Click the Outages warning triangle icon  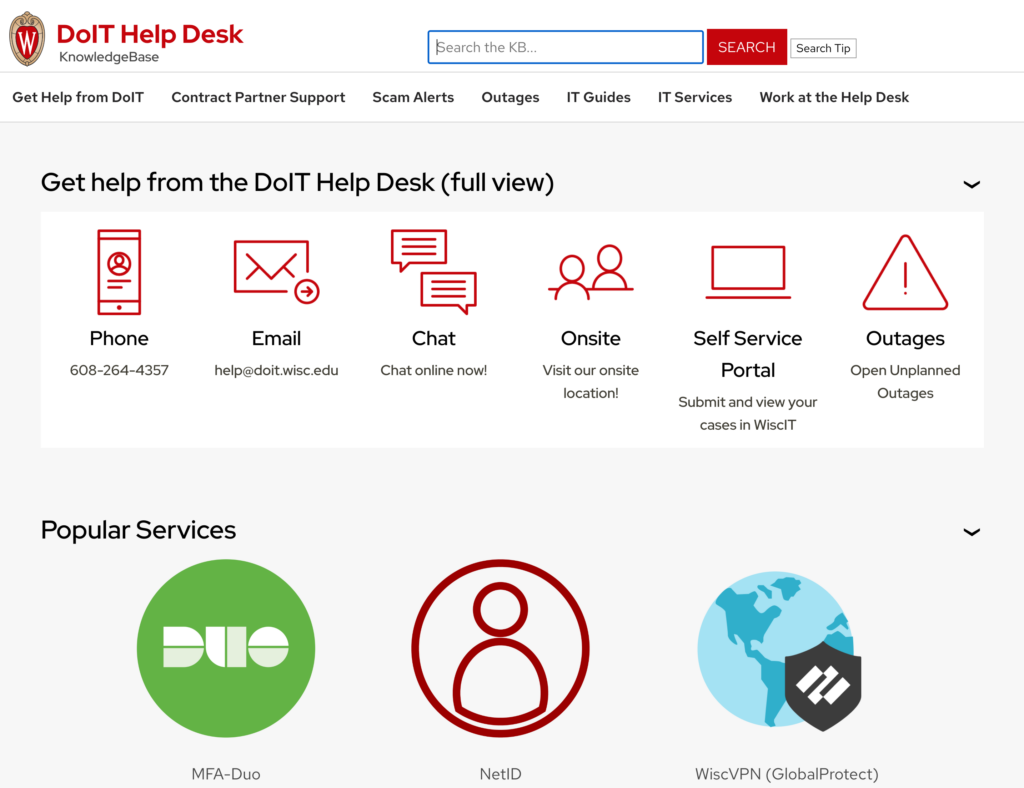pos(905,272)
